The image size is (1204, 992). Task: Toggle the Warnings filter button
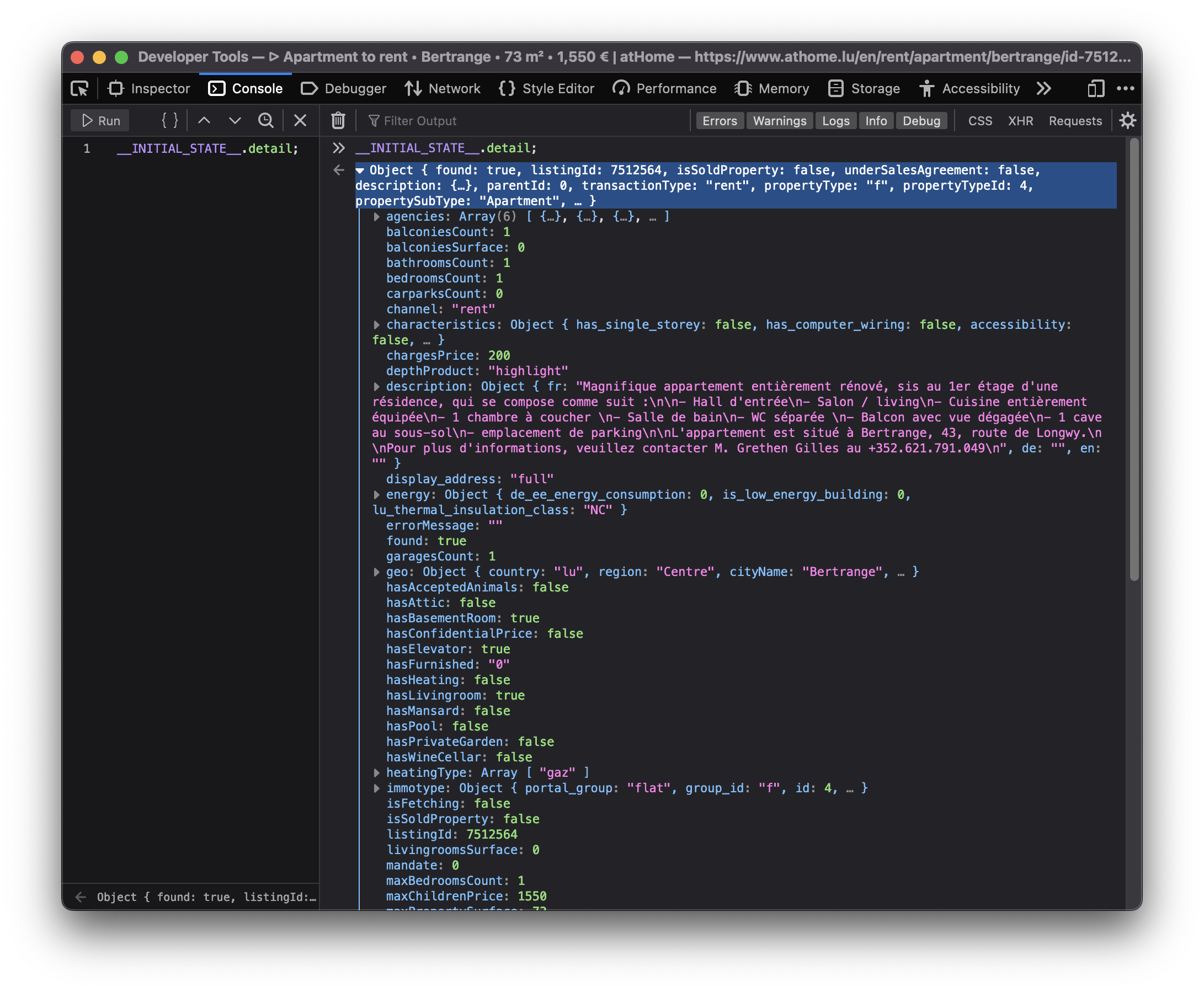(779, 120)
